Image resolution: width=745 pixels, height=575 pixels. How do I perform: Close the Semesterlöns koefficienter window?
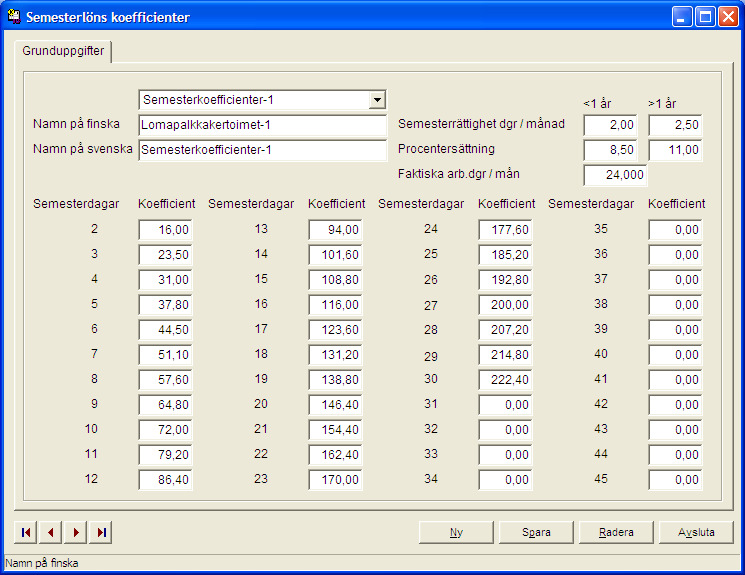[728, 17]
